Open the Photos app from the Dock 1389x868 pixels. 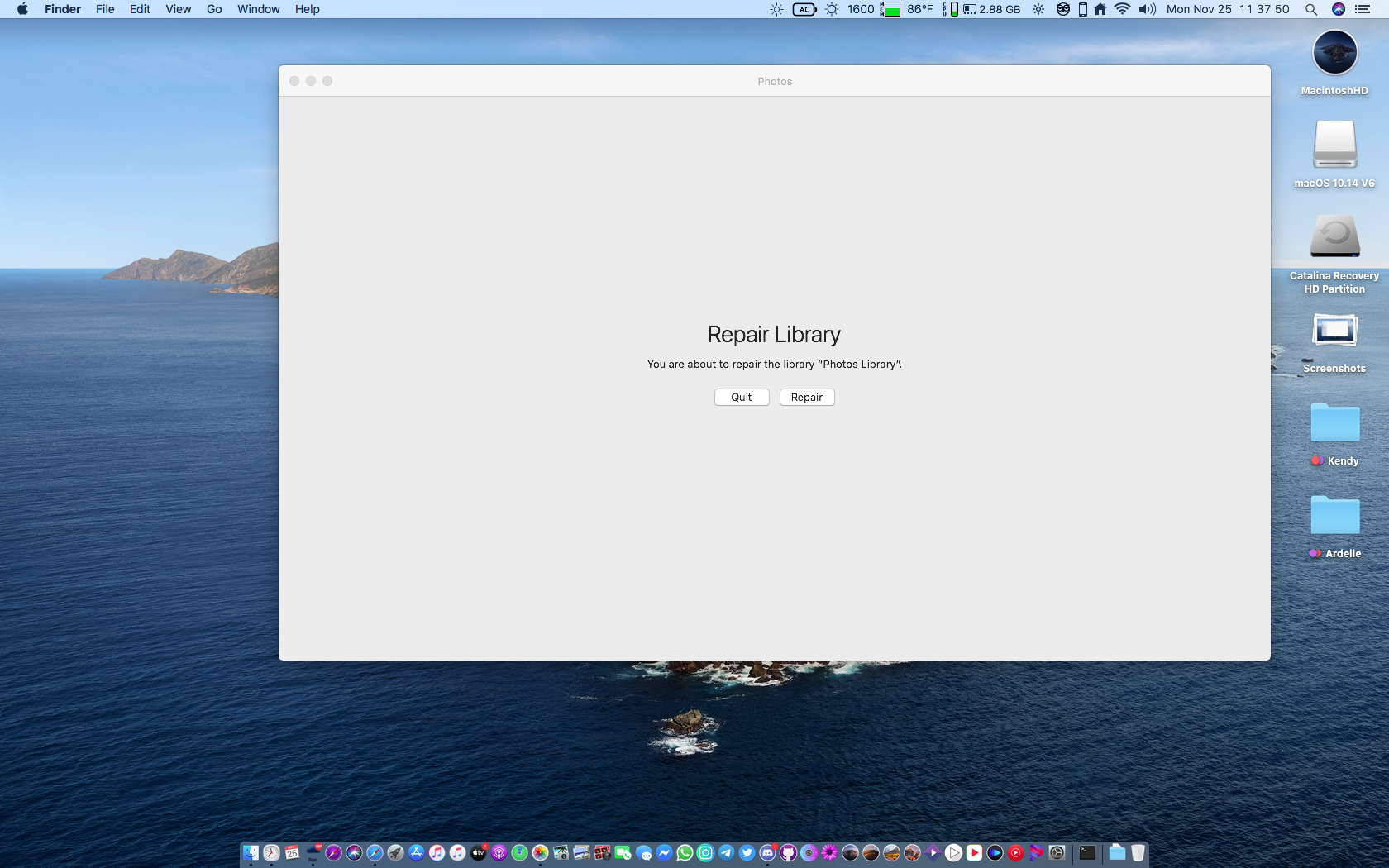539,852
